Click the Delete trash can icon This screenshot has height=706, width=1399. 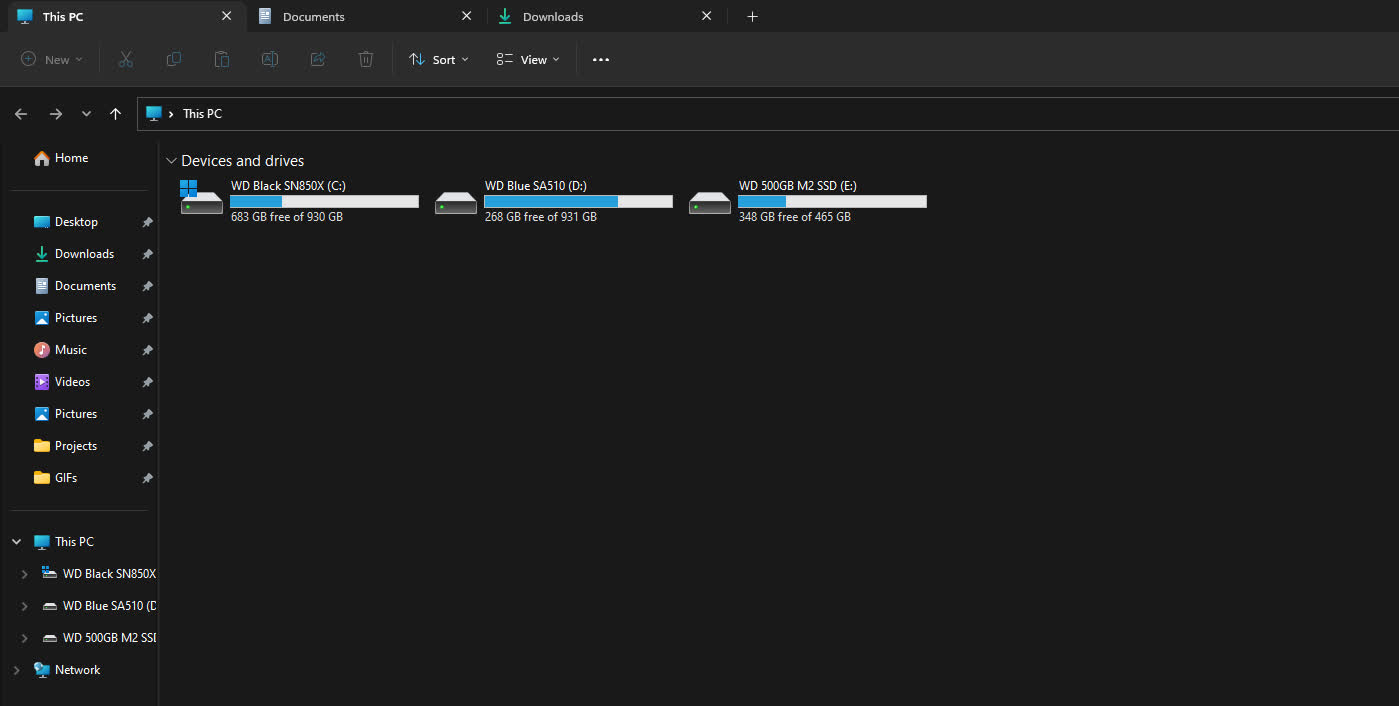tap(366, 60)
